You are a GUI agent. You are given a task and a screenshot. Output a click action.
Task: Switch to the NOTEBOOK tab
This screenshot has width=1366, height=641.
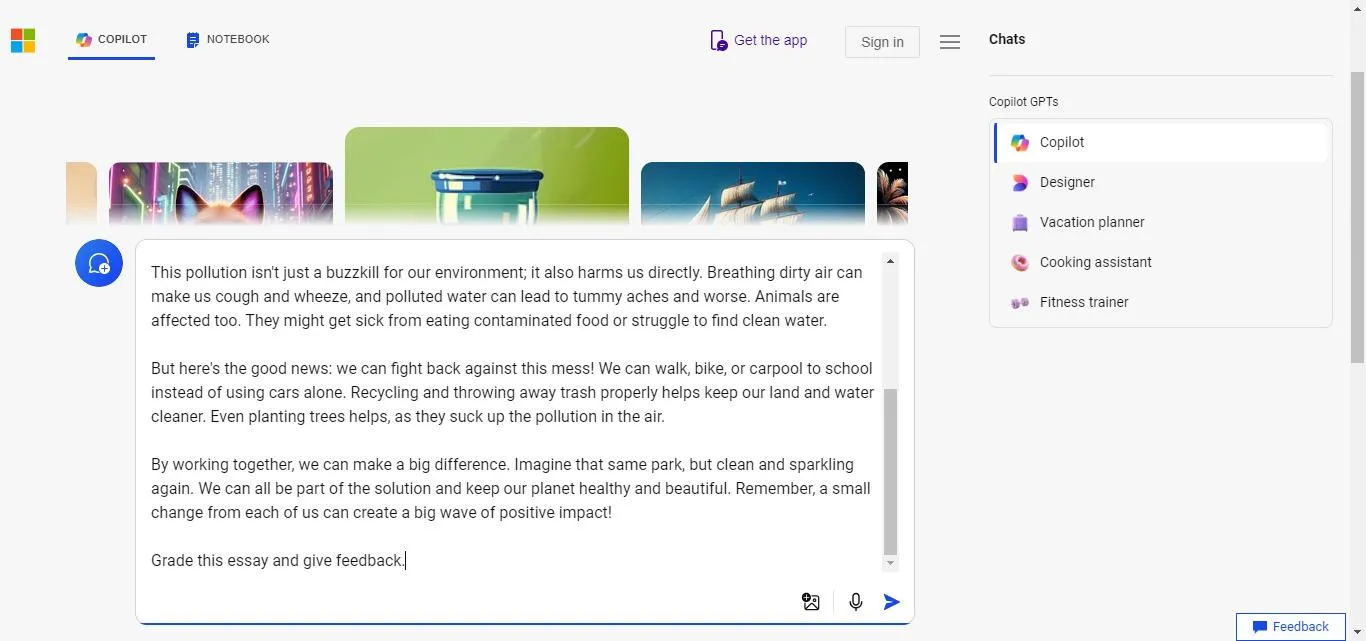point(227,39)
